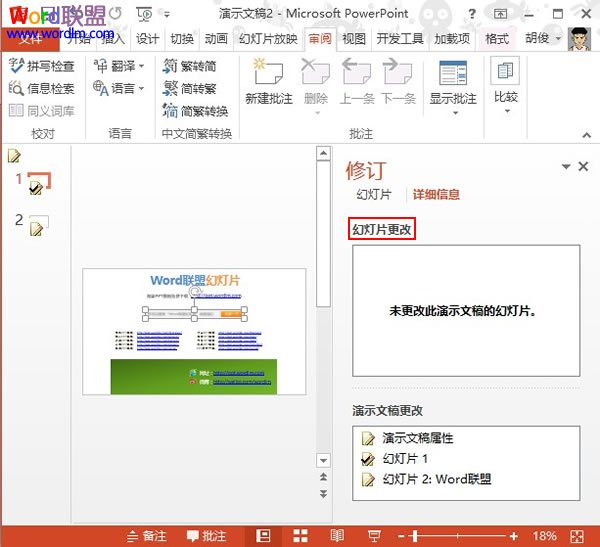Open the 胡俊 account dropdown
Screen dimensions: 600x547
(x=543, y=38)
